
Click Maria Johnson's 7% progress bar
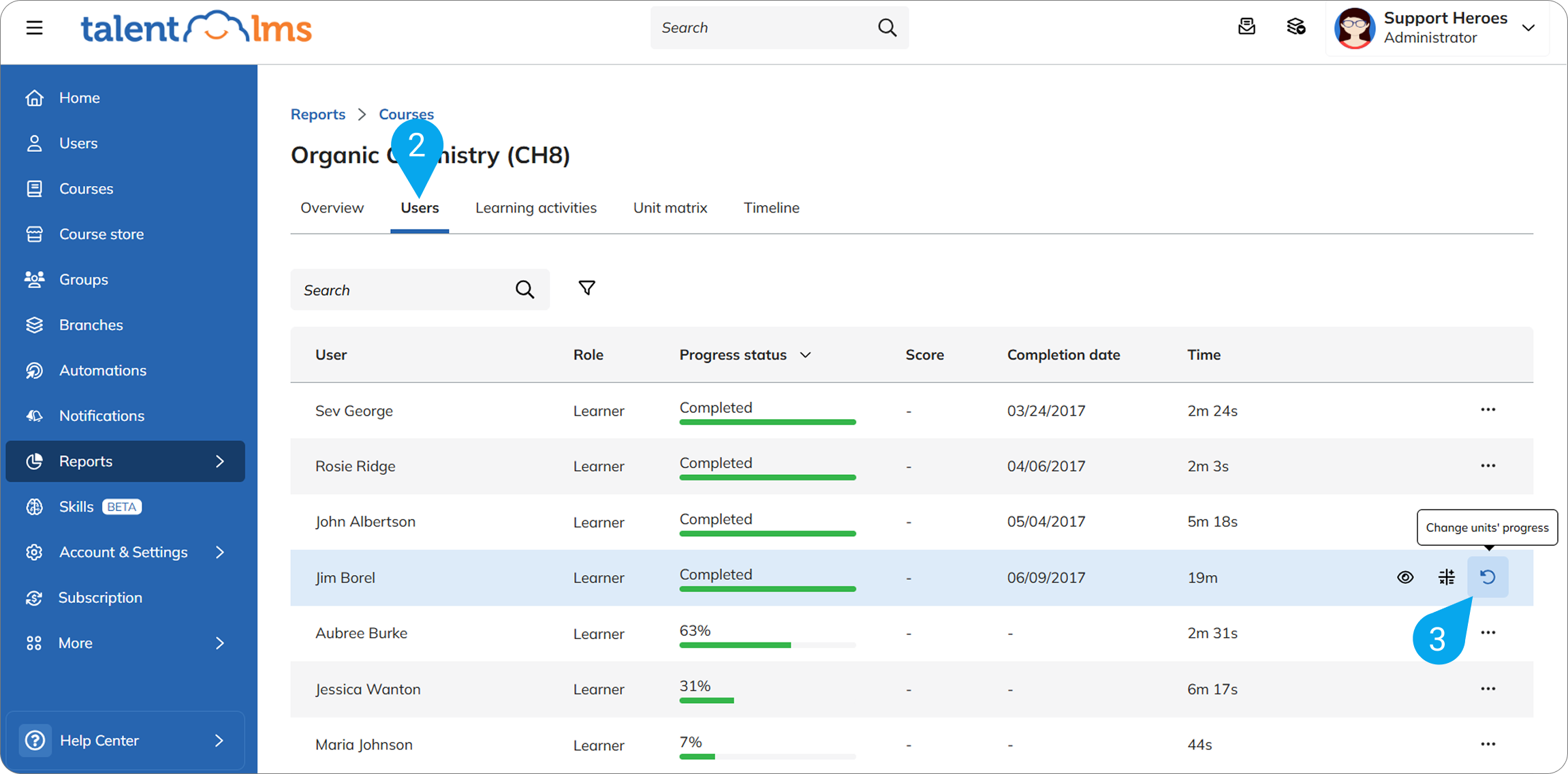point(768,756)
